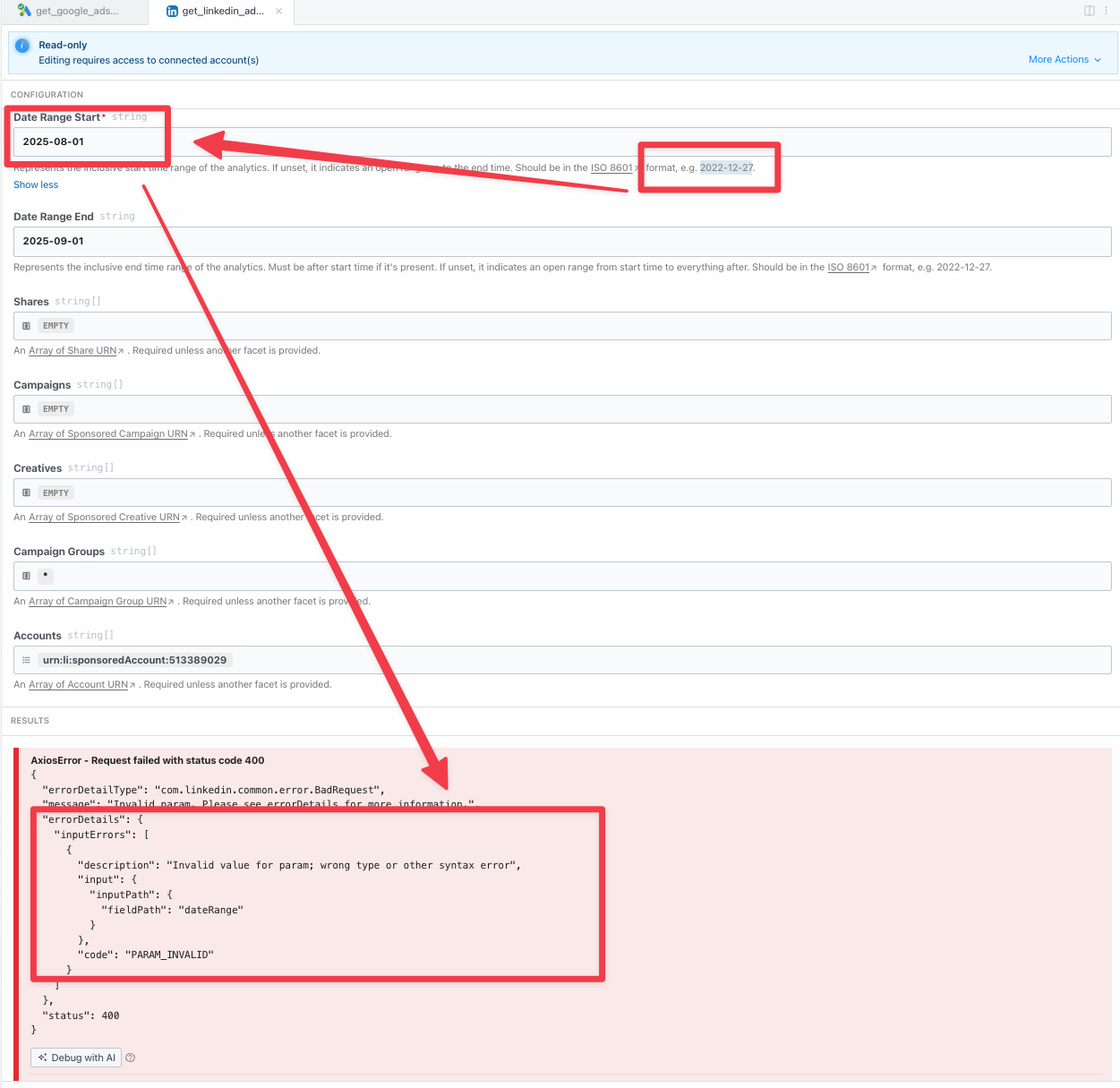The image size is (1120, 1088).
Task: Click the info icon in the Read-only banner
Action: [22, 46]
